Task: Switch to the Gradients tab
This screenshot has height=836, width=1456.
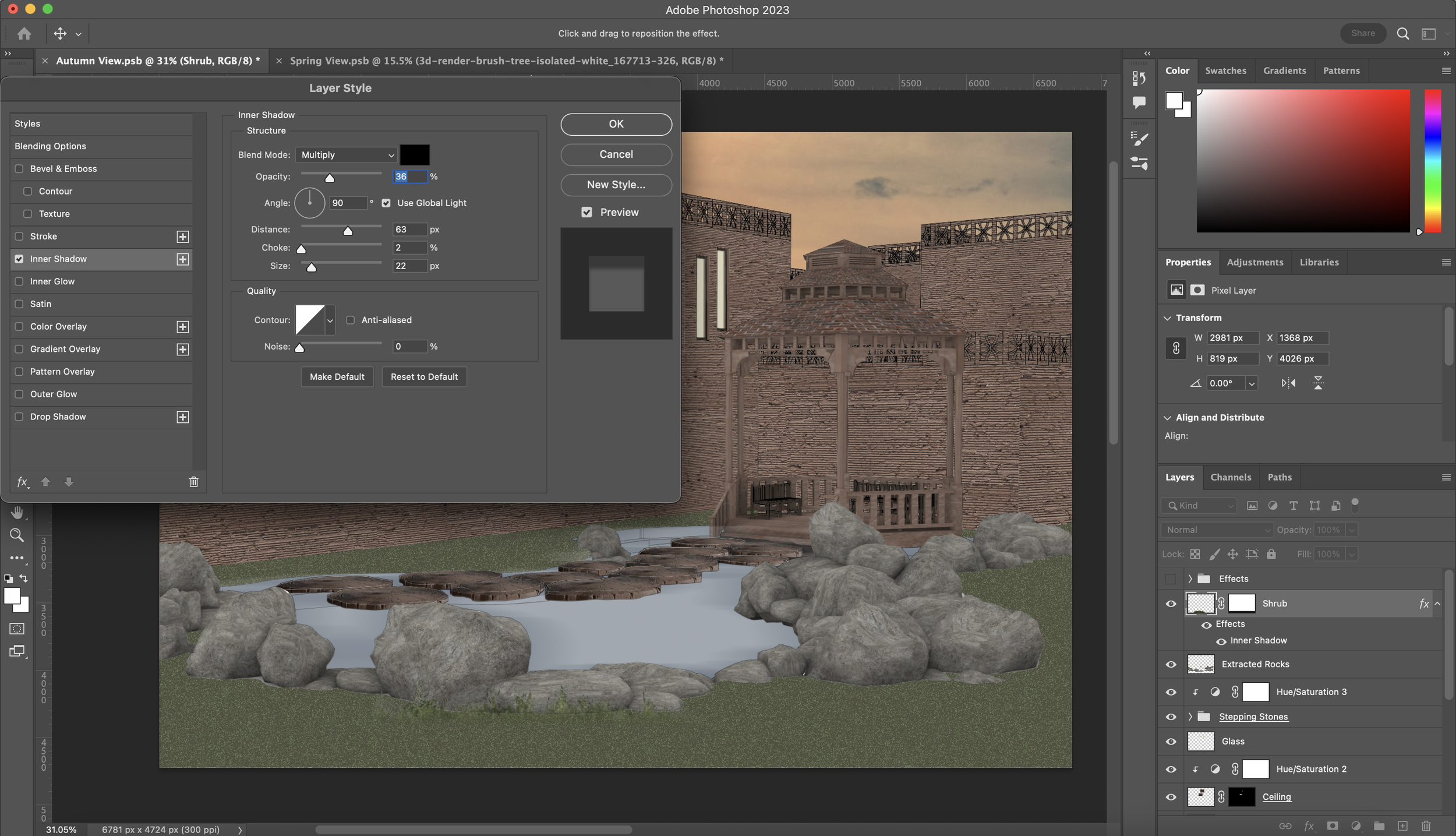Action: tap(1284, 70)
